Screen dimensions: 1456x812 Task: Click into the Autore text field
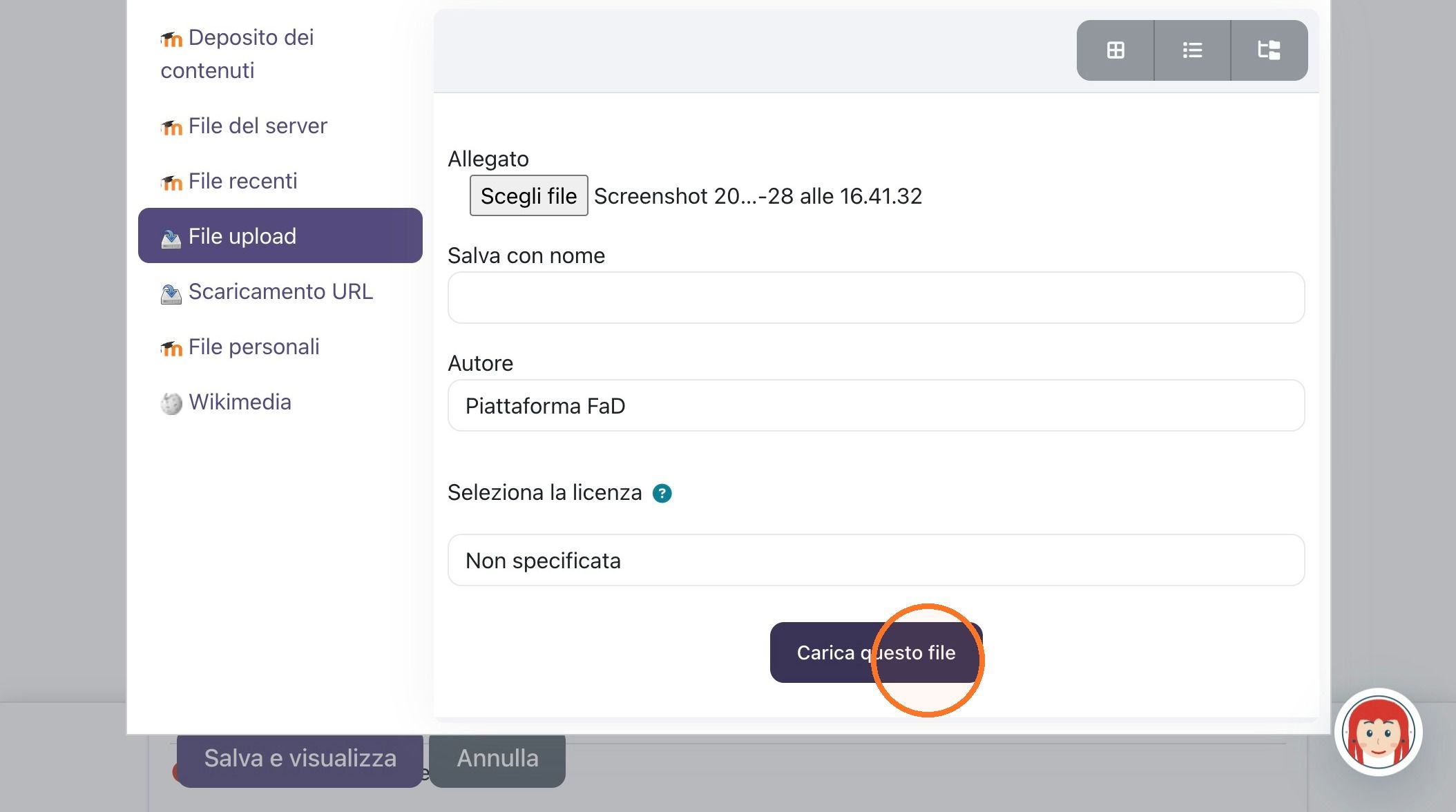[x=876, y=405]
